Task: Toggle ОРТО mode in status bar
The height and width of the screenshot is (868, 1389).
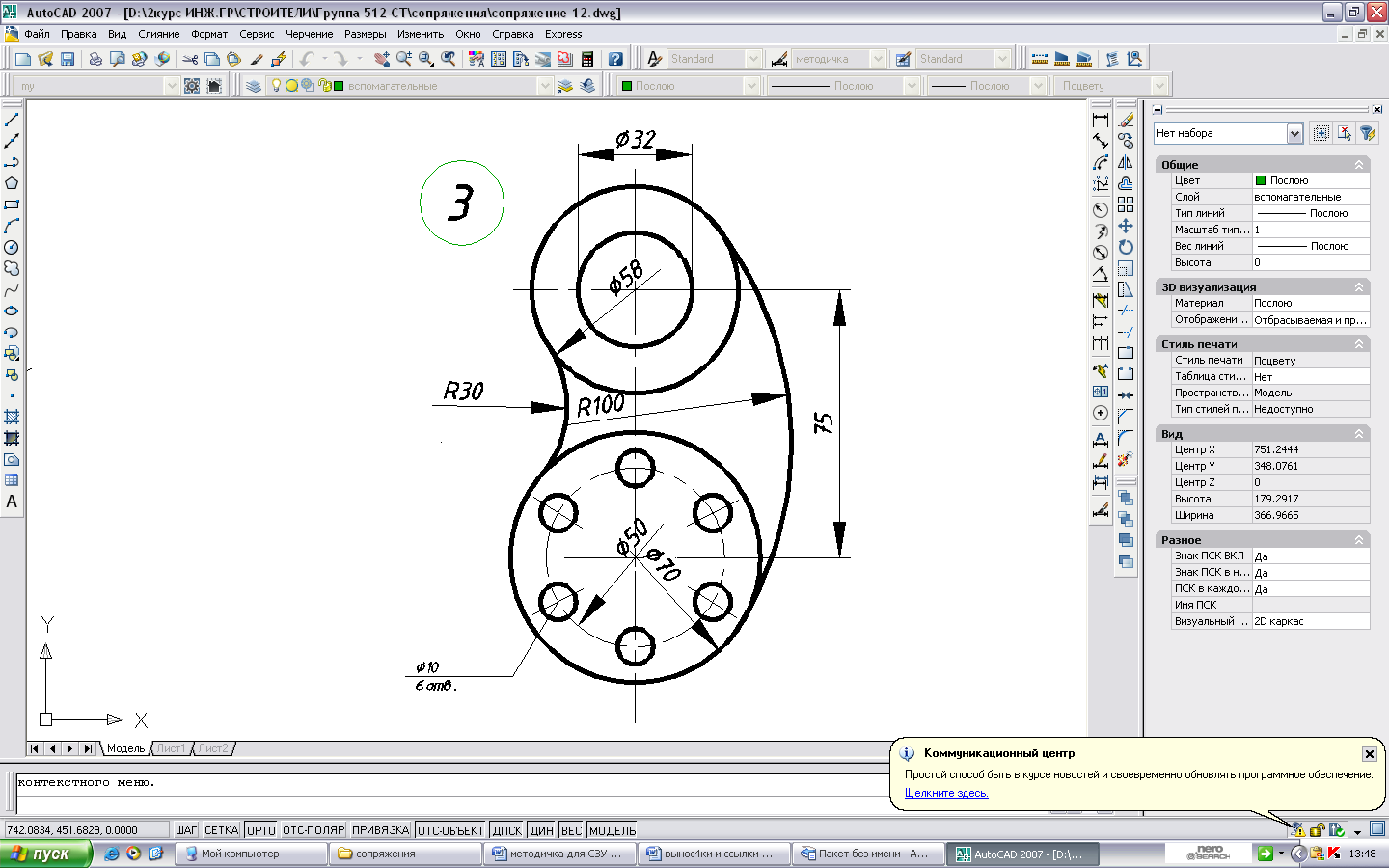Action: pyautogui.click(x=260, y=830)
